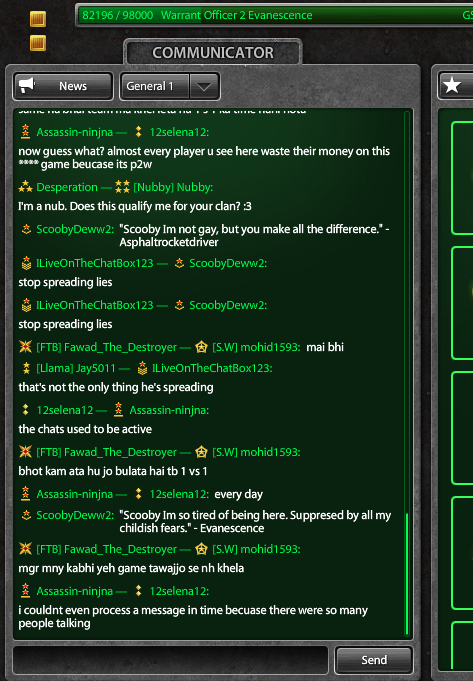The width and height of the screenshot is (473, 681).
Task: Click Desperation's three-star rank icon
Action: pos(26,187)
